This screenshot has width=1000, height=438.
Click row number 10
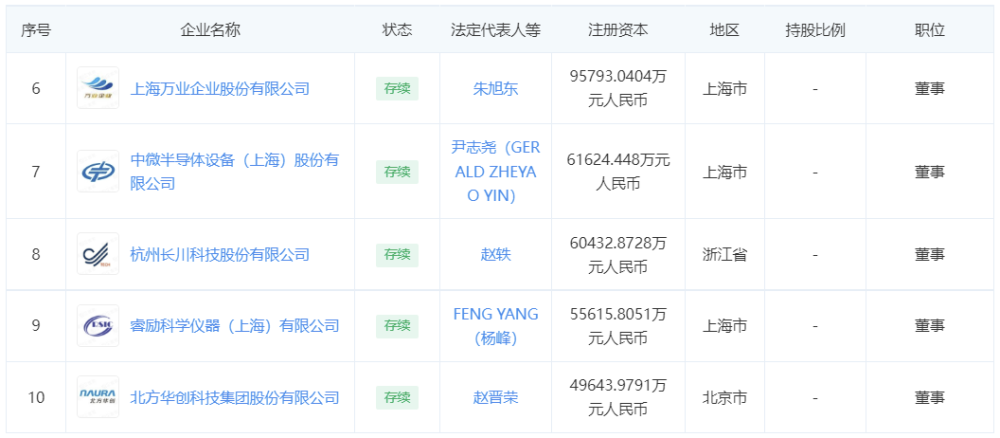(36, 398)
